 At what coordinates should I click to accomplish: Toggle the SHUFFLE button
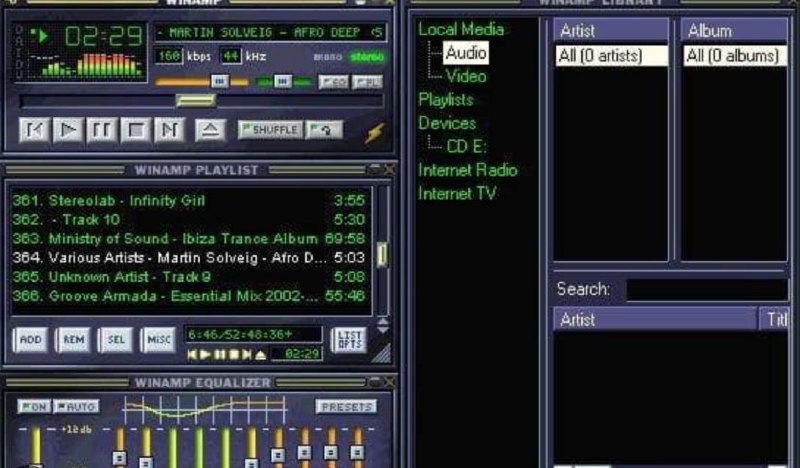[270, 130]
